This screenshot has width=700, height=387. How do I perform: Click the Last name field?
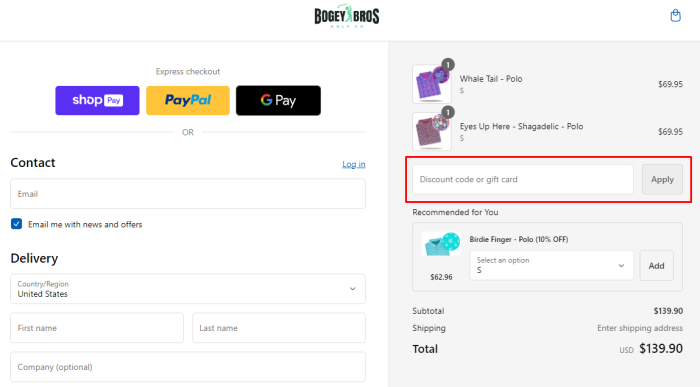(279, 328)
